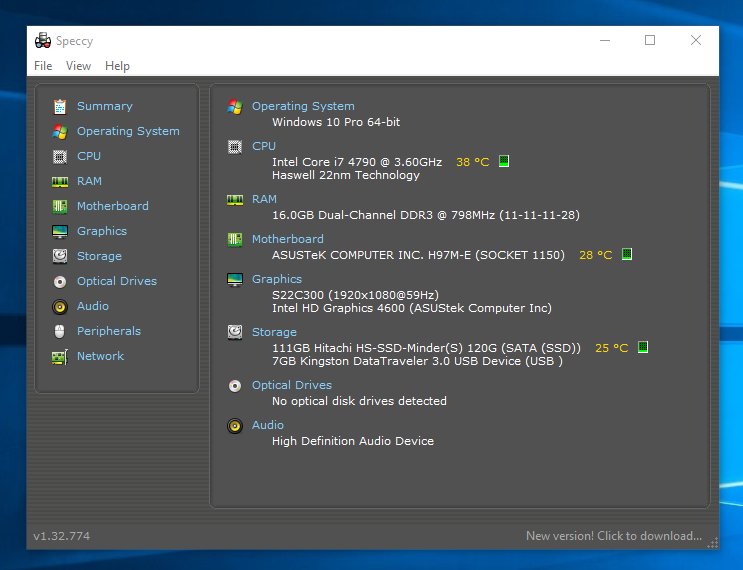
Task: Click the motherboard temperature green indicator
Action: click(x=626, y=254)
